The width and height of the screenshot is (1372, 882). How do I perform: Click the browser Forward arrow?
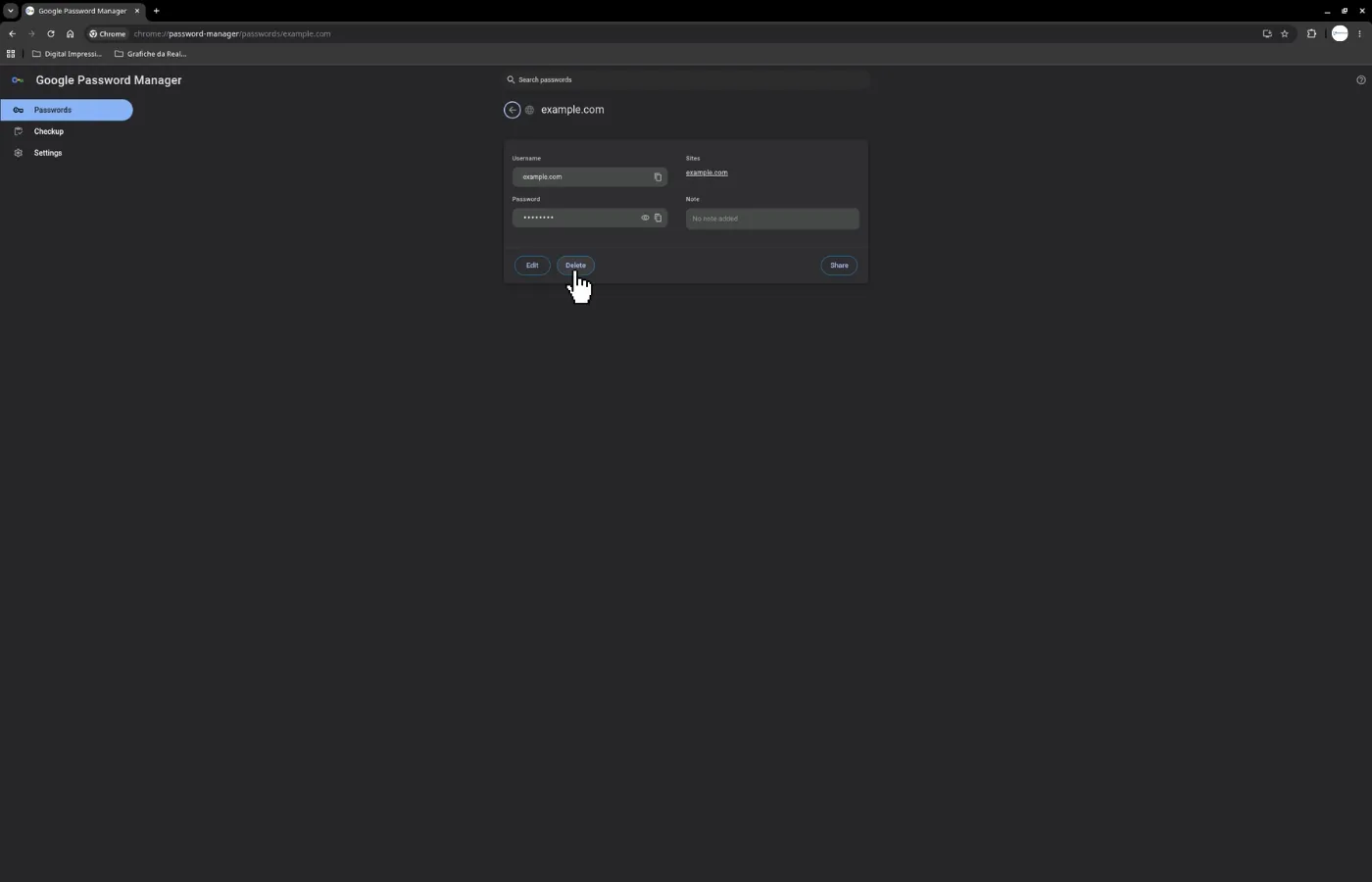click(x=31, y=33)
